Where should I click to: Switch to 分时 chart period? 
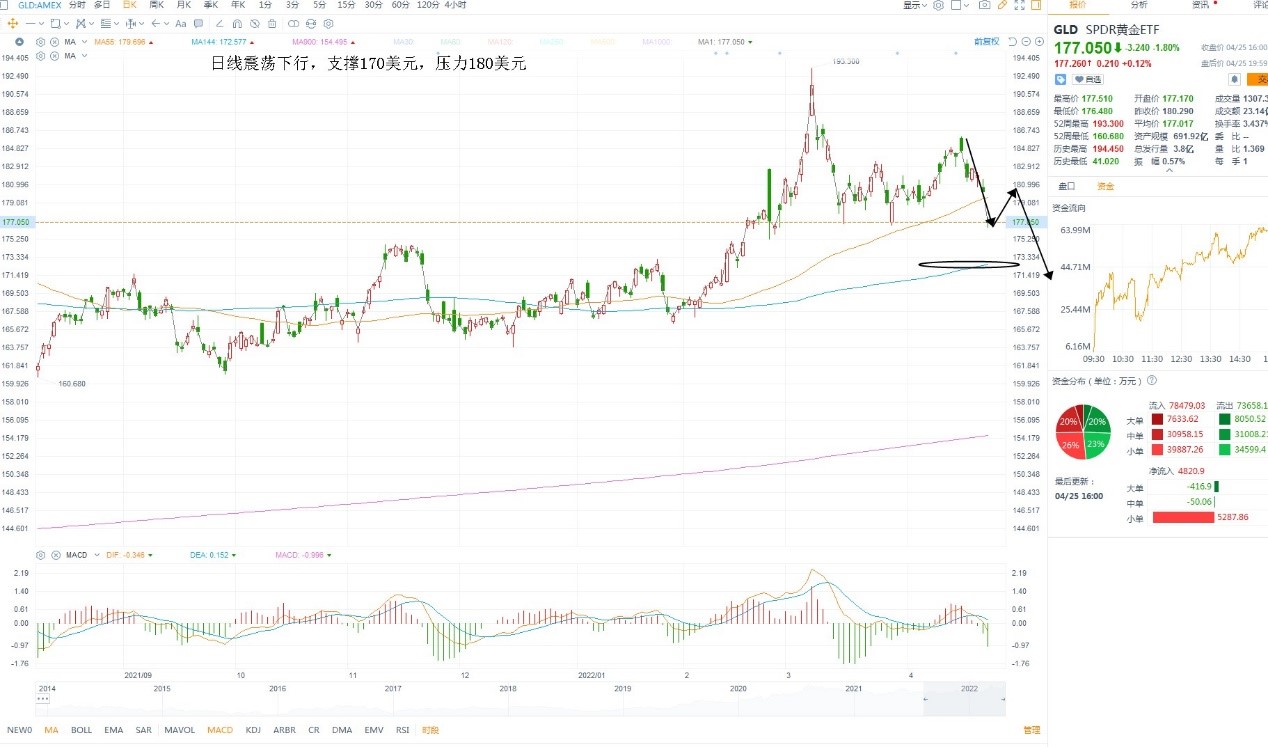coord(78,5)
